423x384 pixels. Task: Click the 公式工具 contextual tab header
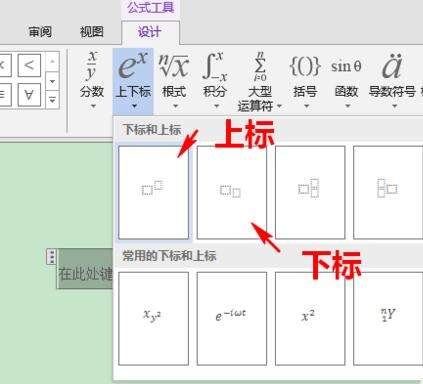pyautogui.click(x=151, y=8)
